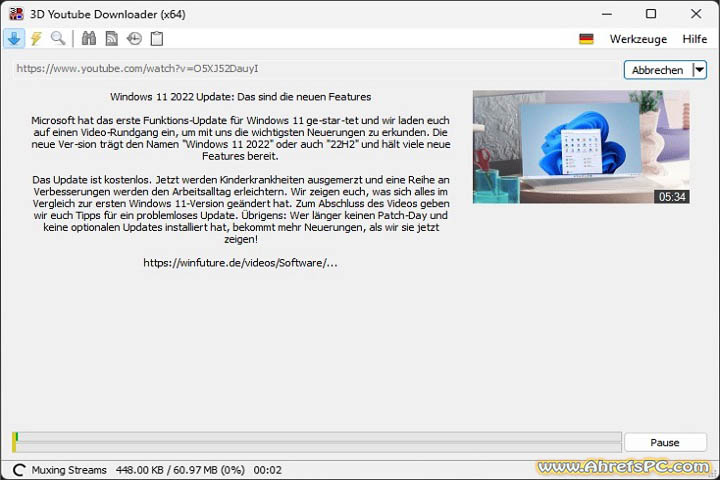Image resolution: width=720 pixels, height=480 pixels.
Task: Click the paragraph starting 'Microsoft hat das erste'
Action: (241, 138)
